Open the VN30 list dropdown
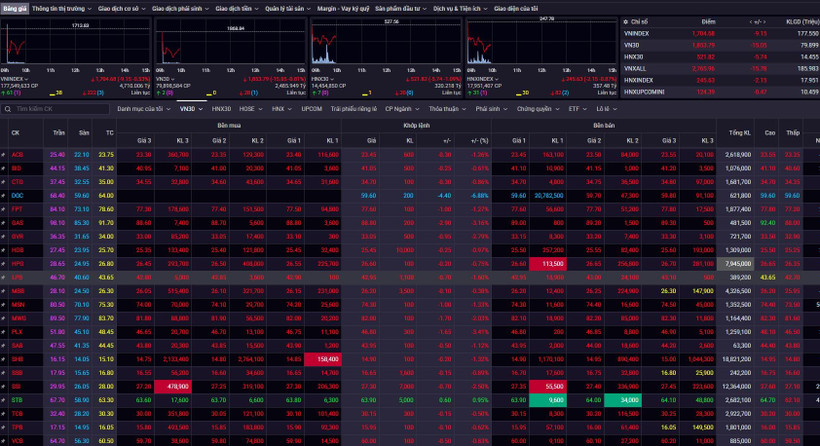Viewport: 820px width, 446px height. click(x=189, y=108)
